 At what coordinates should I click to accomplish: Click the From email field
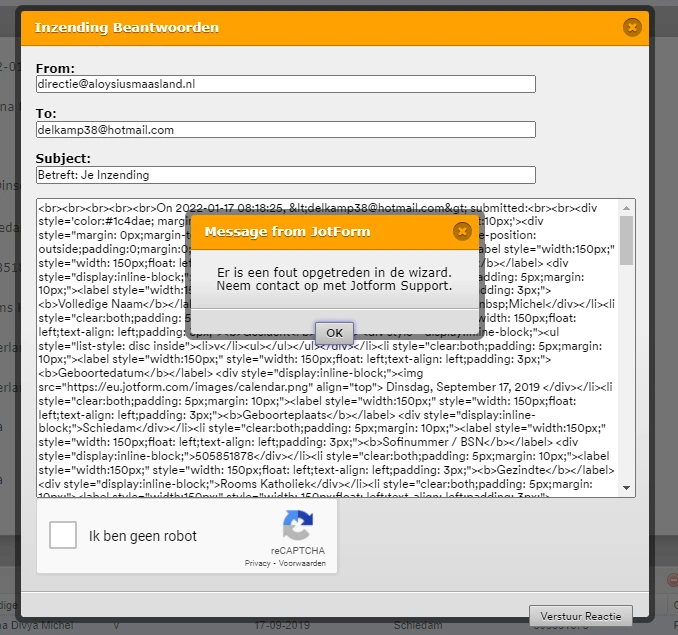286,84
